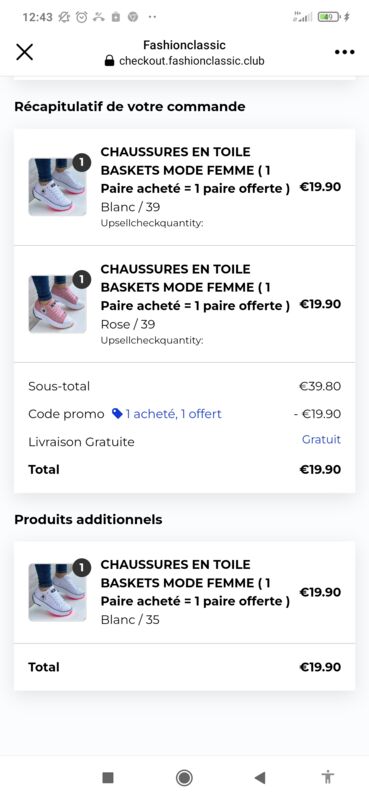Viewport: 369px width, 800px height.
Task: Tap the blue promo tag icon
Action: (x=117, y=413)
